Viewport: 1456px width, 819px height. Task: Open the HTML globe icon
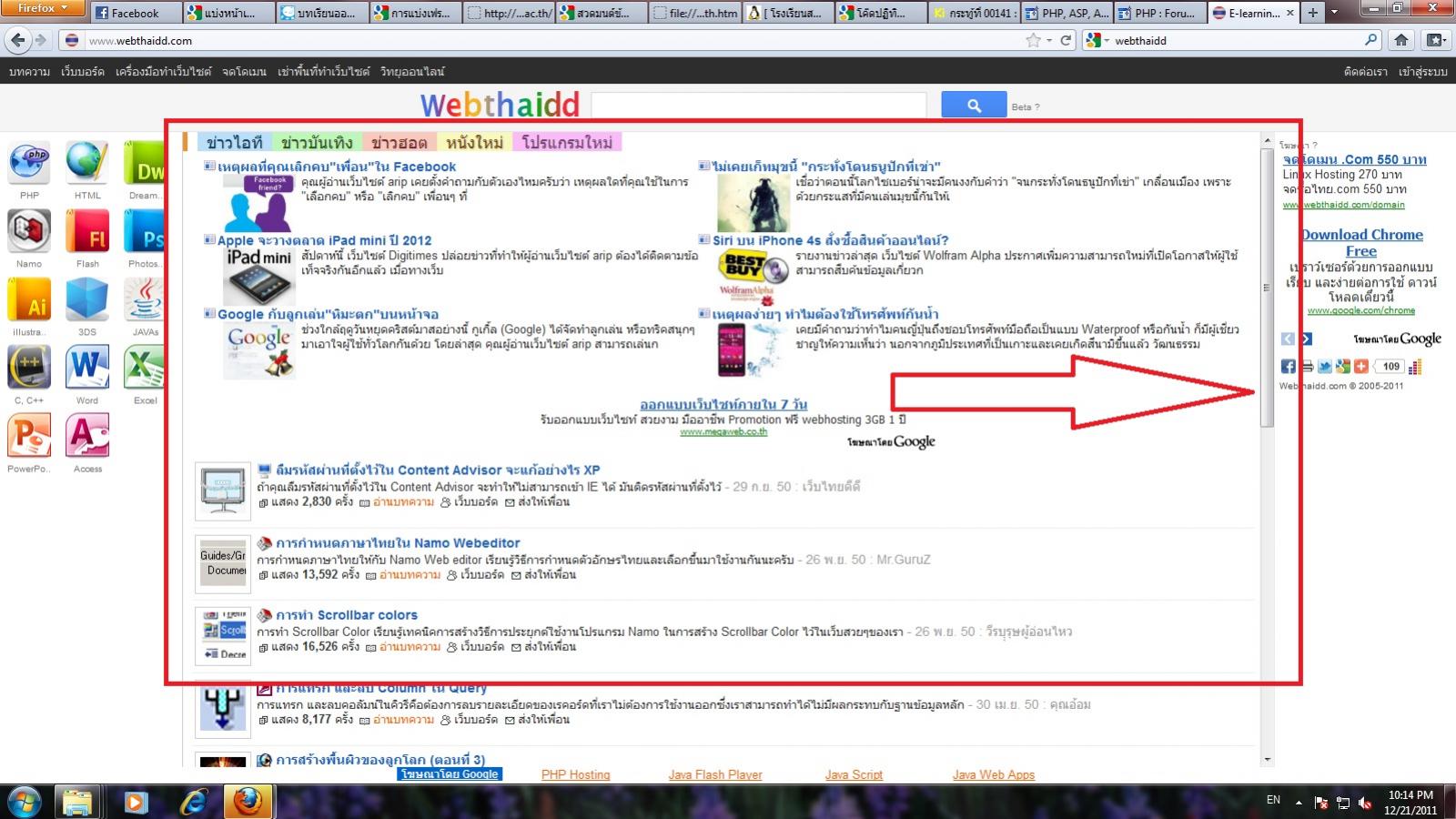click(87, 164)
